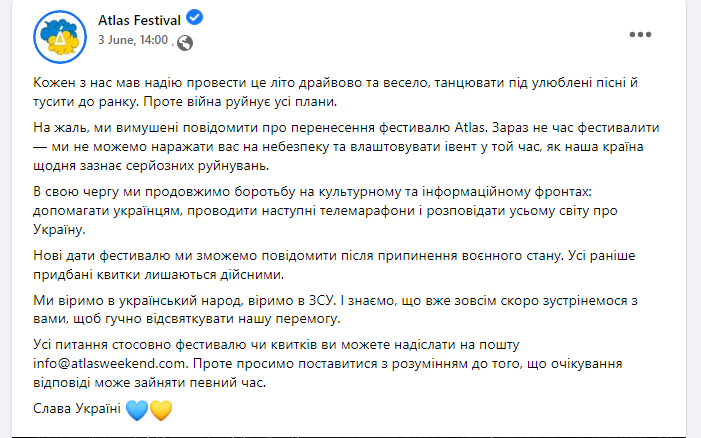Click the standalone word "Україну."
Screen dimensions: 701x438
(x=59, y=229)
